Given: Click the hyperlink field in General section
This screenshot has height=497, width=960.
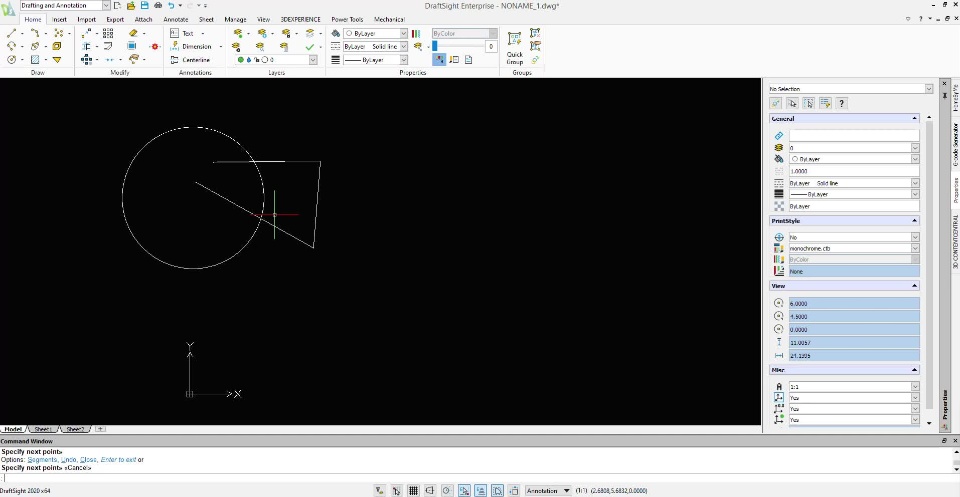Looking at the screenshot, I should (854, 136).
